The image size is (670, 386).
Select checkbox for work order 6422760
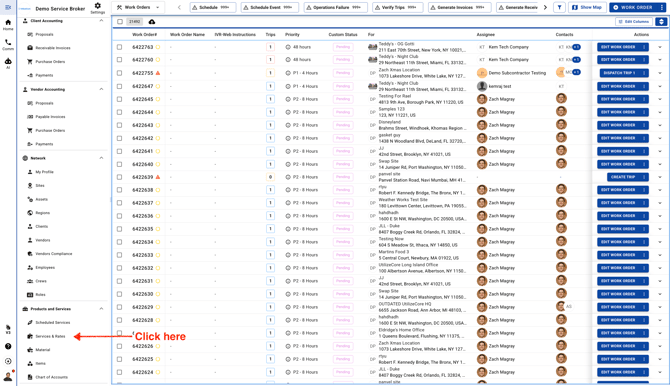tap(119, 60)
